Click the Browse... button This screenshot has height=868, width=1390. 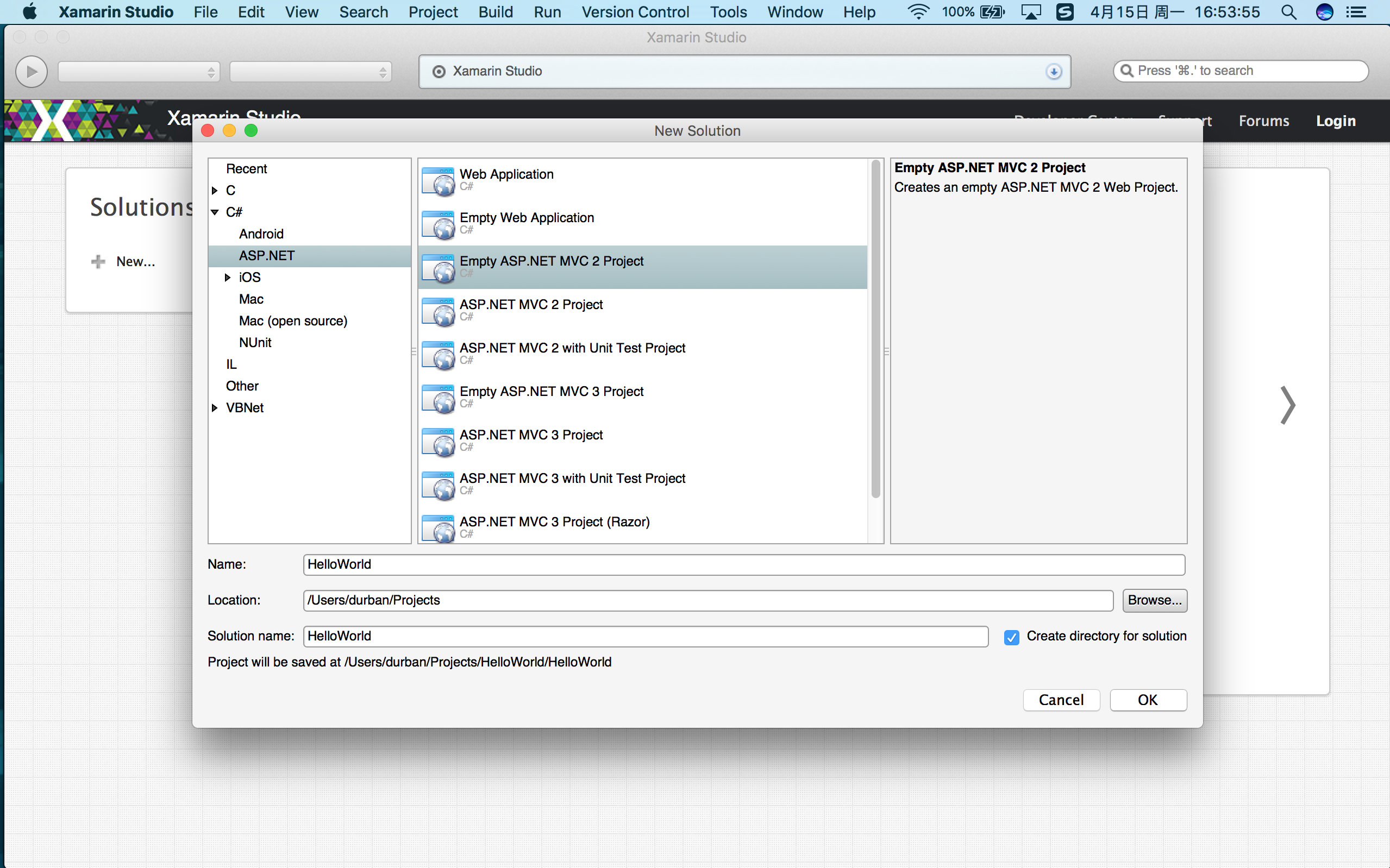click(1155, 600)
